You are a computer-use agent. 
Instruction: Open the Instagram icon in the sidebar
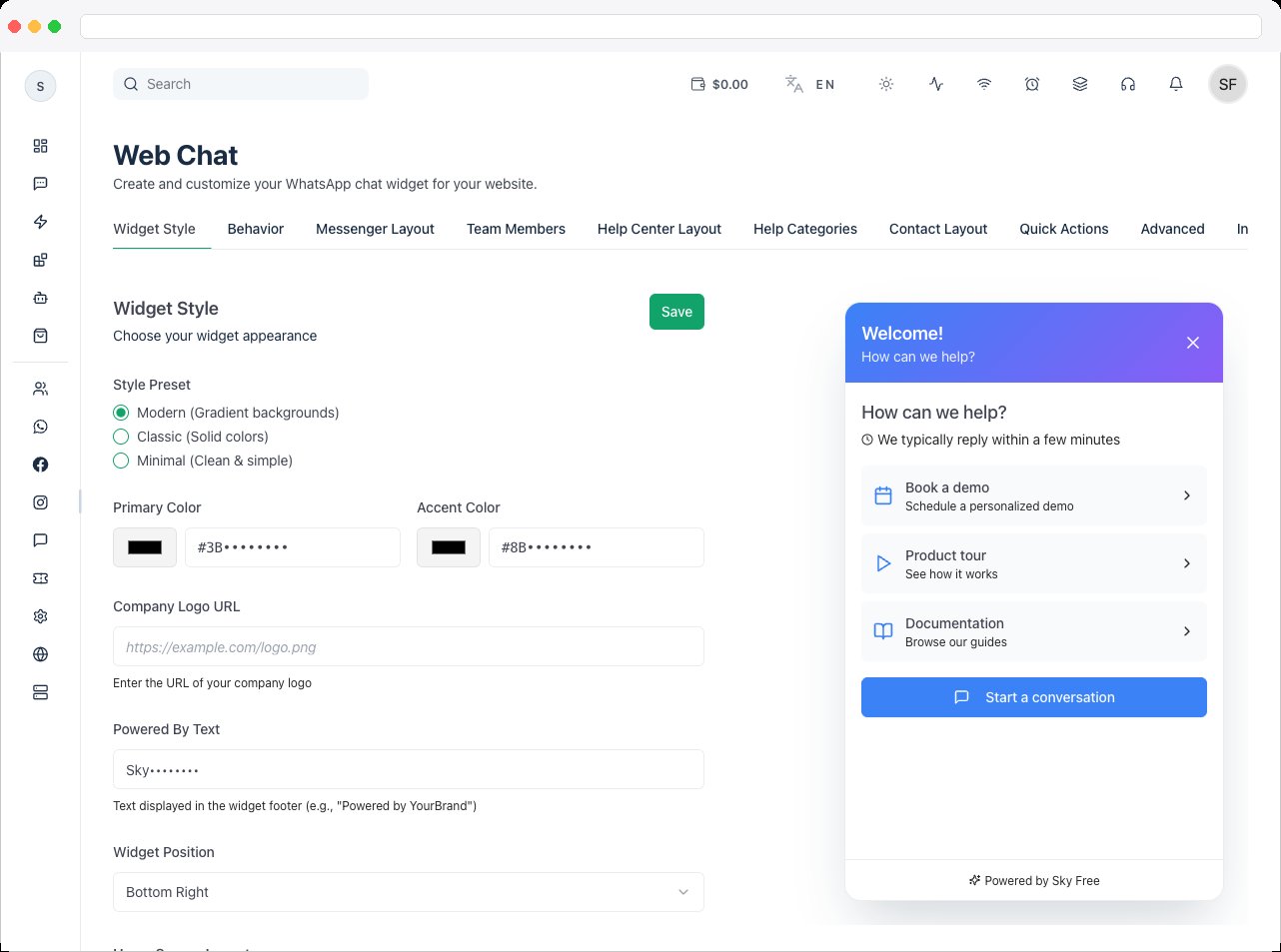[x=40, y=502]
